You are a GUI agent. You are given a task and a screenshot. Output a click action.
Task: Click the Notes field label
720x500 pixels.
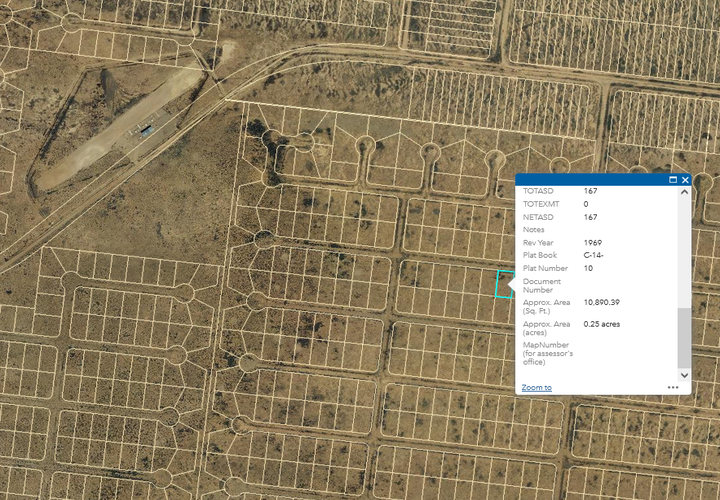(534, 229)
